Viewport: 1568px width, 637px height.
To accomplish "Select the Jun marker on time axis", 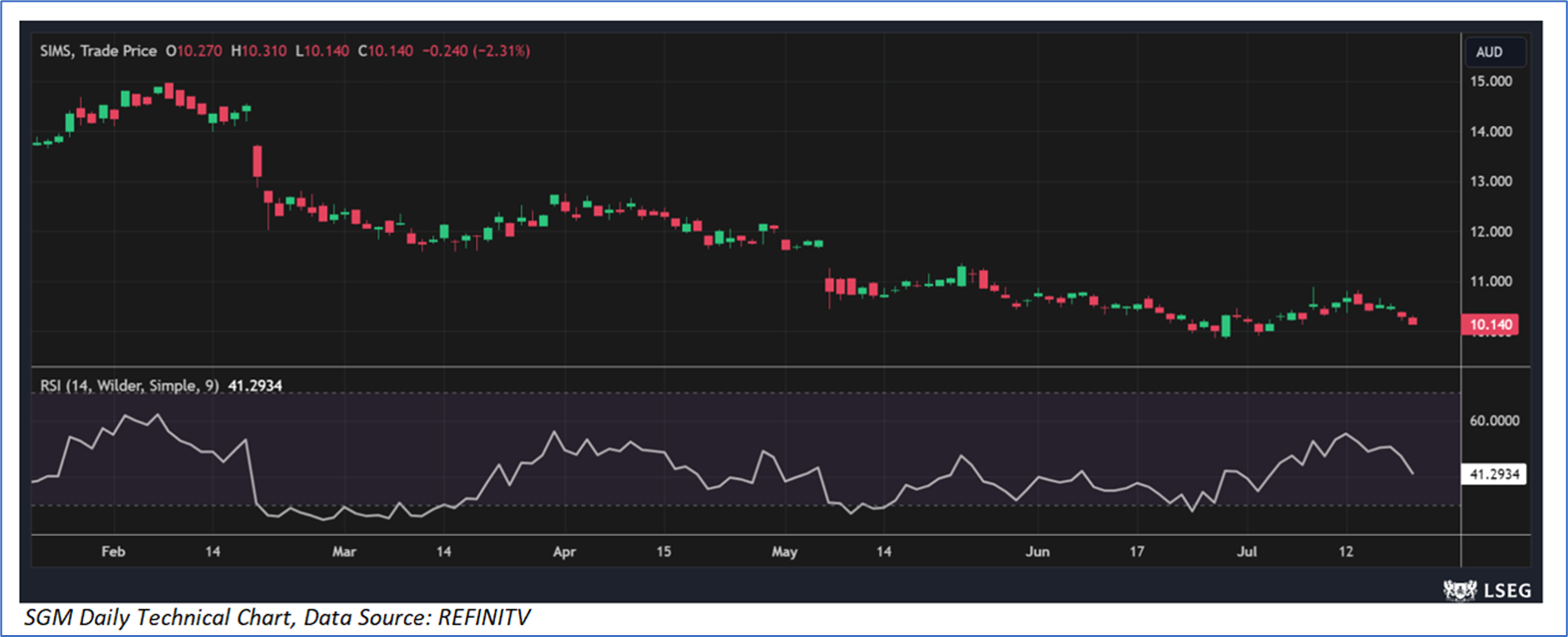I will click(x=1037, y=551).
